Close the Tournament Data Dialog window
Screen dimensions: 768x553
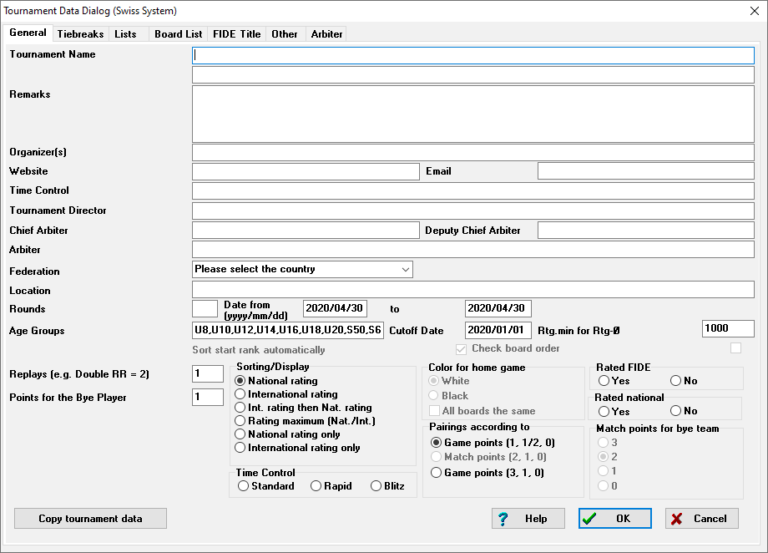click(753, 11)
